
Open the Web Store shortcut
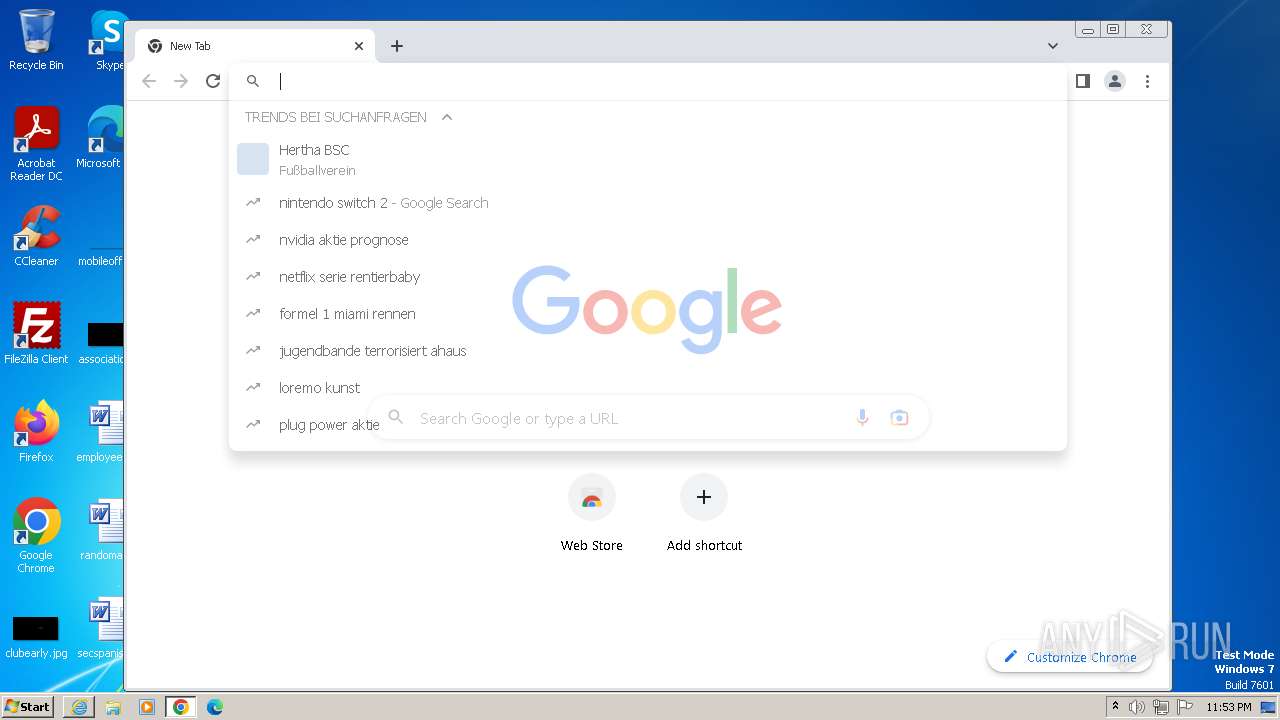pyautogui.click(x=591, y=514)
